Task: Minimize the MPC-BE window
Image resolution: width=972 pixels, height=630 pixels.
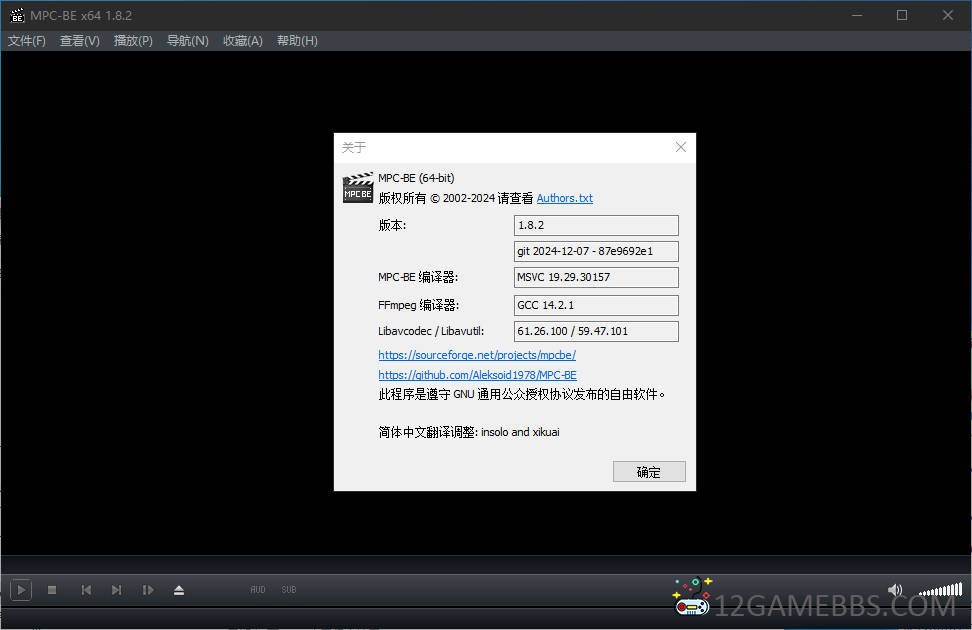Action: click(857, 16)
